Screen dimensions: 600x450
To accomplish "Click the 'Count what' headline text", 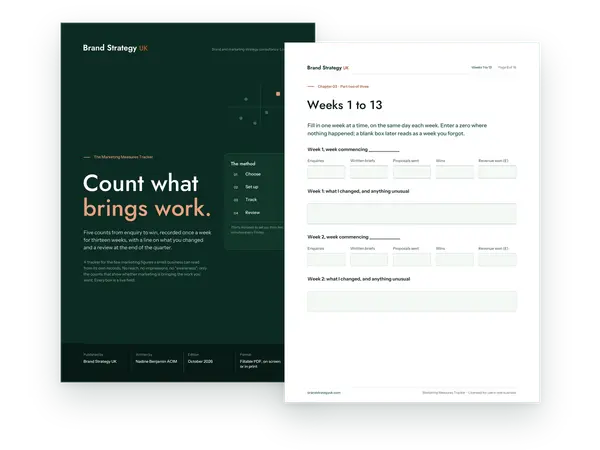I will click(141, 183).
